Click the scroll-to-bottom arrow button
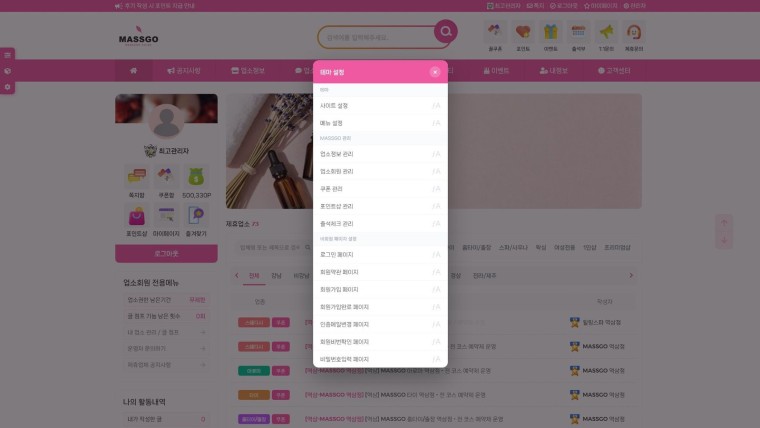Image resolution: width=760 pixels, height=428 pixels. pyautogui.click(x=724, y=240)
